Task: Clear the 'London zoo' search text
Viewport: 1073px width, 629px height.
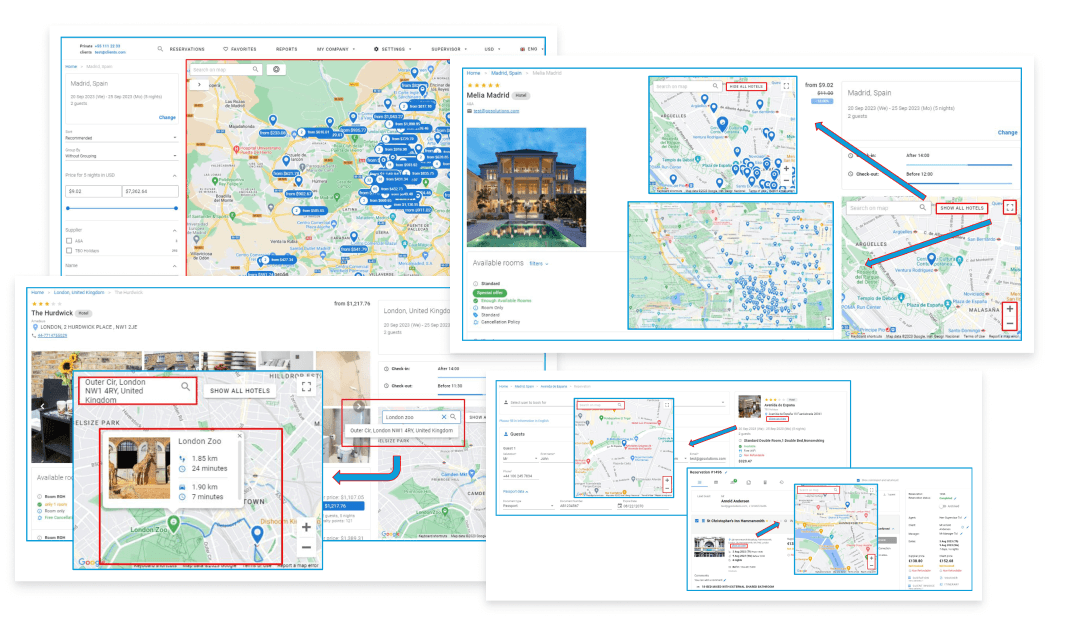Action: point(444,417)
